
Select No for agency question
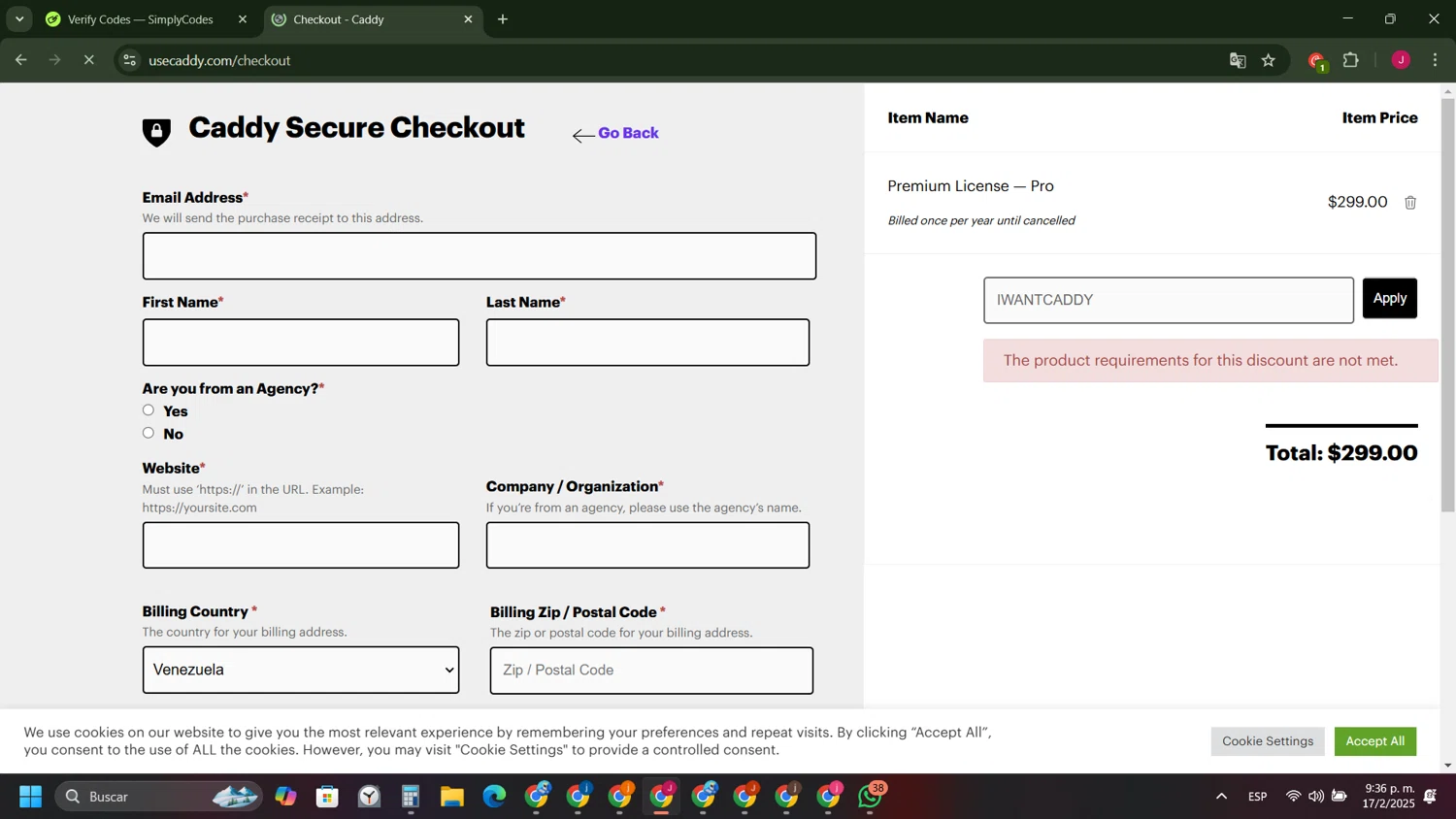pos(149,433)
